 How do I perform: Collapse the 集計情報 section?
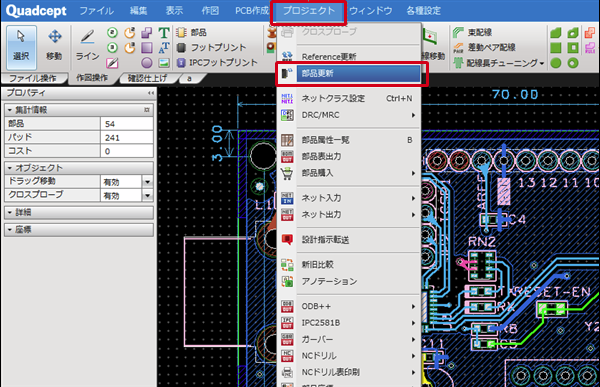pyautogui.click(x=10, y=110)
